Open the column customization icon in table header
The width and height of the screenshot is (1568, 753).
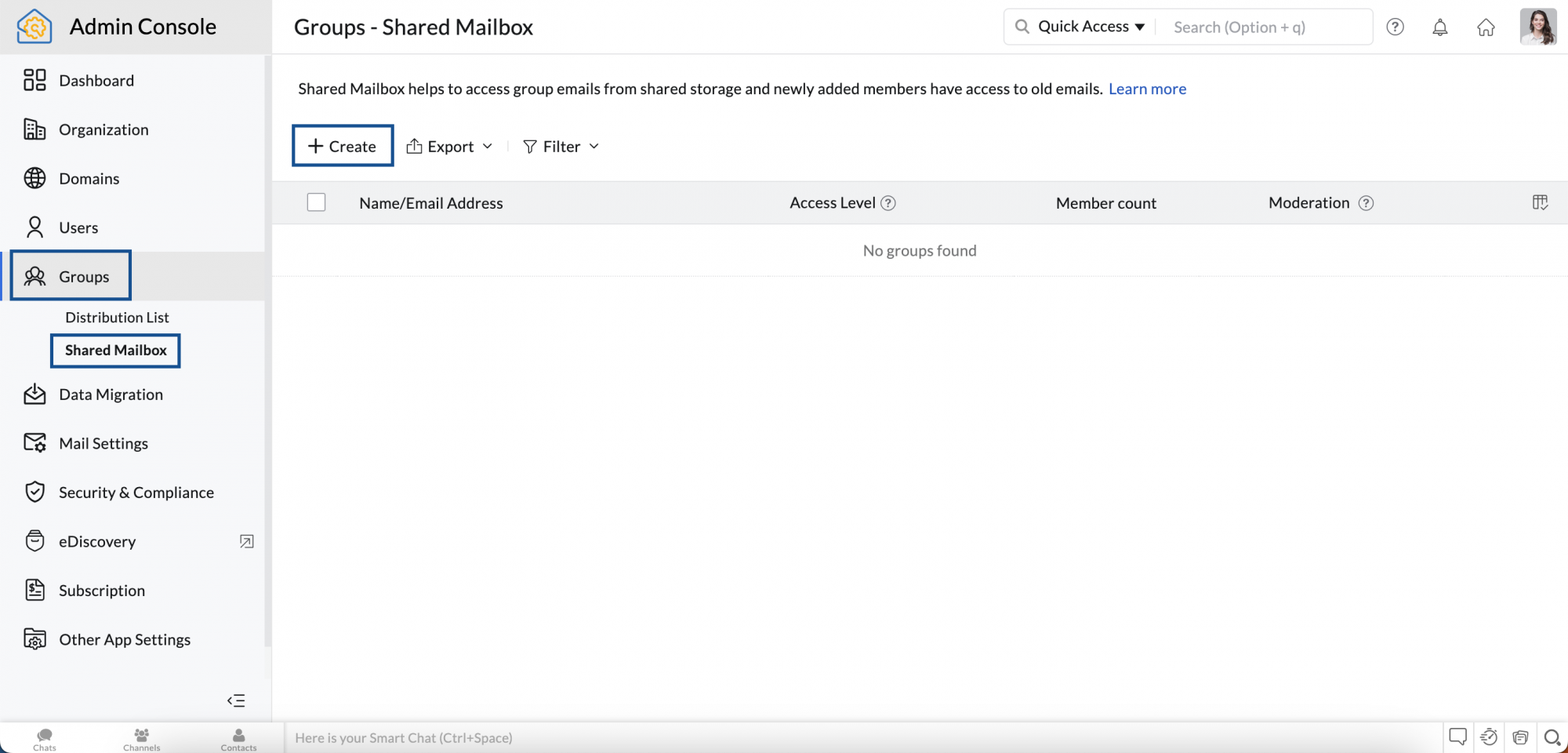(1540, 203)
